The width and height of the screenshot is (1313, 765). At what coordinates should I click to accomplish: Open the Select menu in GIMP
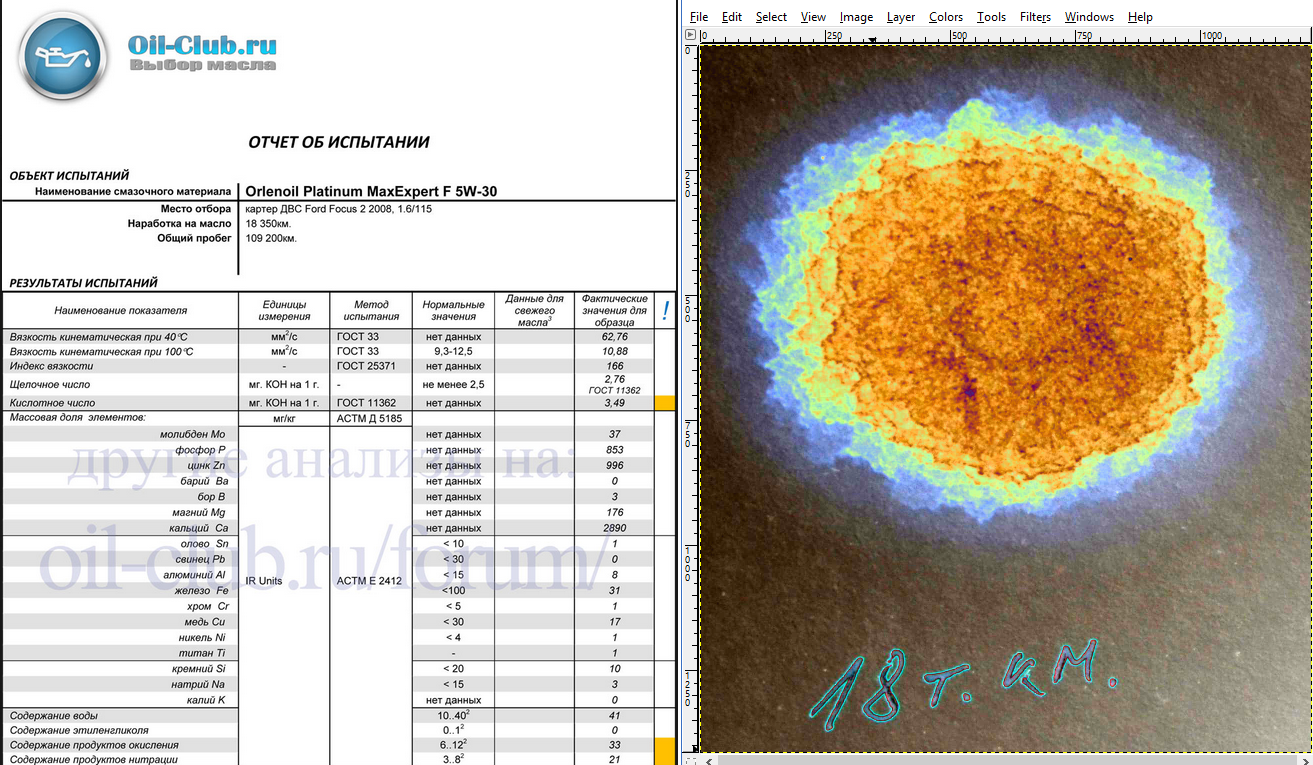[771, 17]
